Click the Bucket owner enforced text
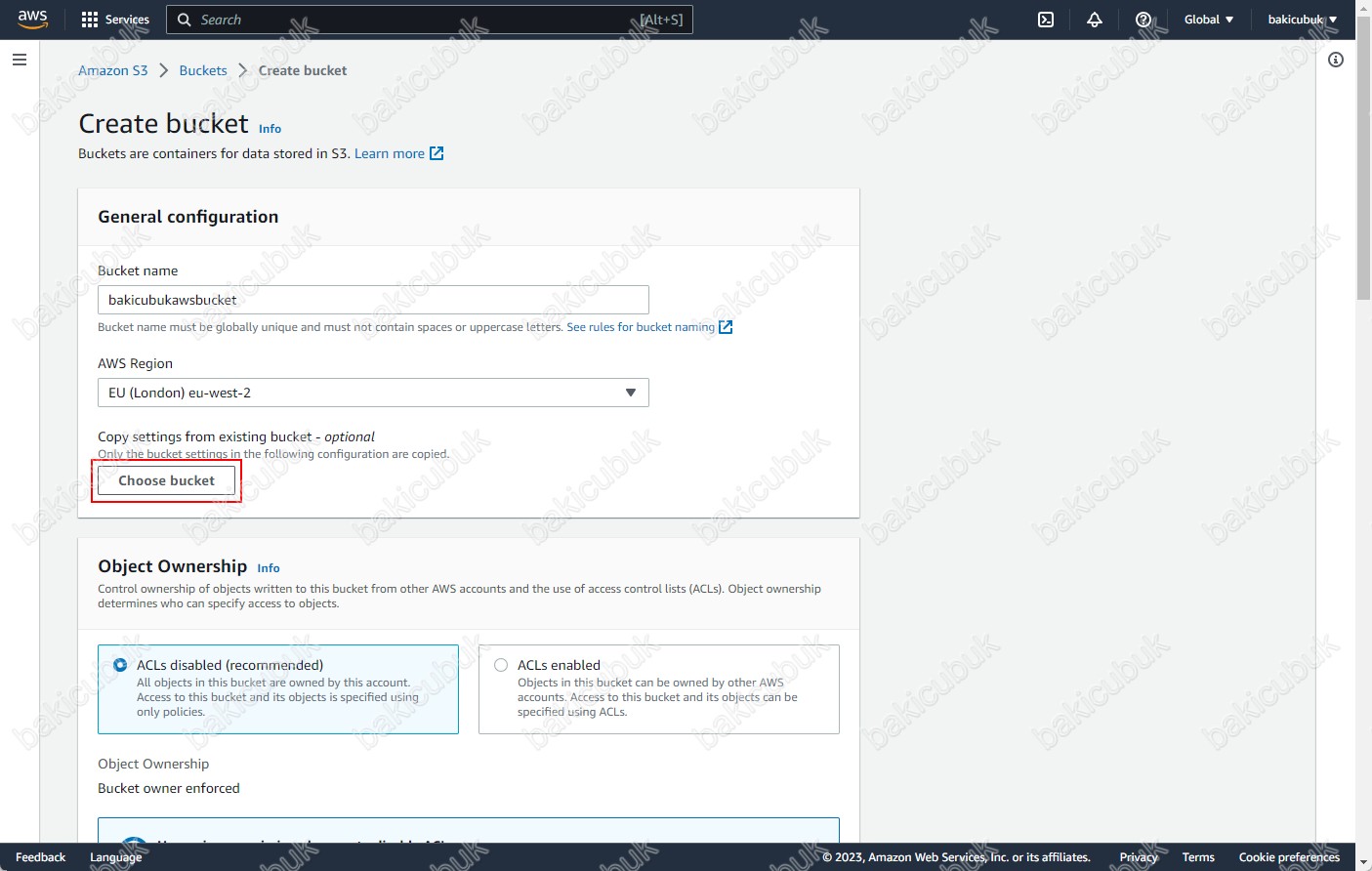The width and height of the screenshot is (1372, 871). point(169,788)
